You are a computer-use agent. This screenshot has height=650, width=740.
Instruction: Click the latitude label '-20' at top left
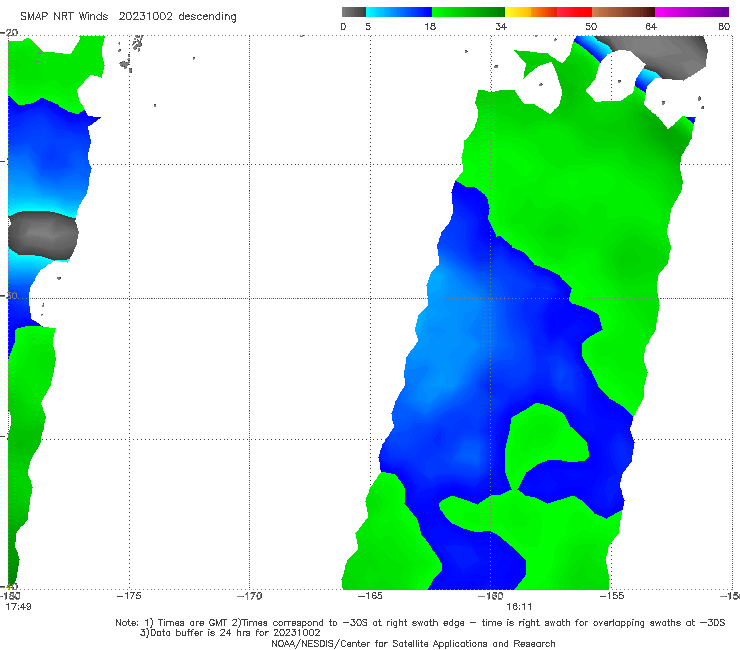pos(9,32)
